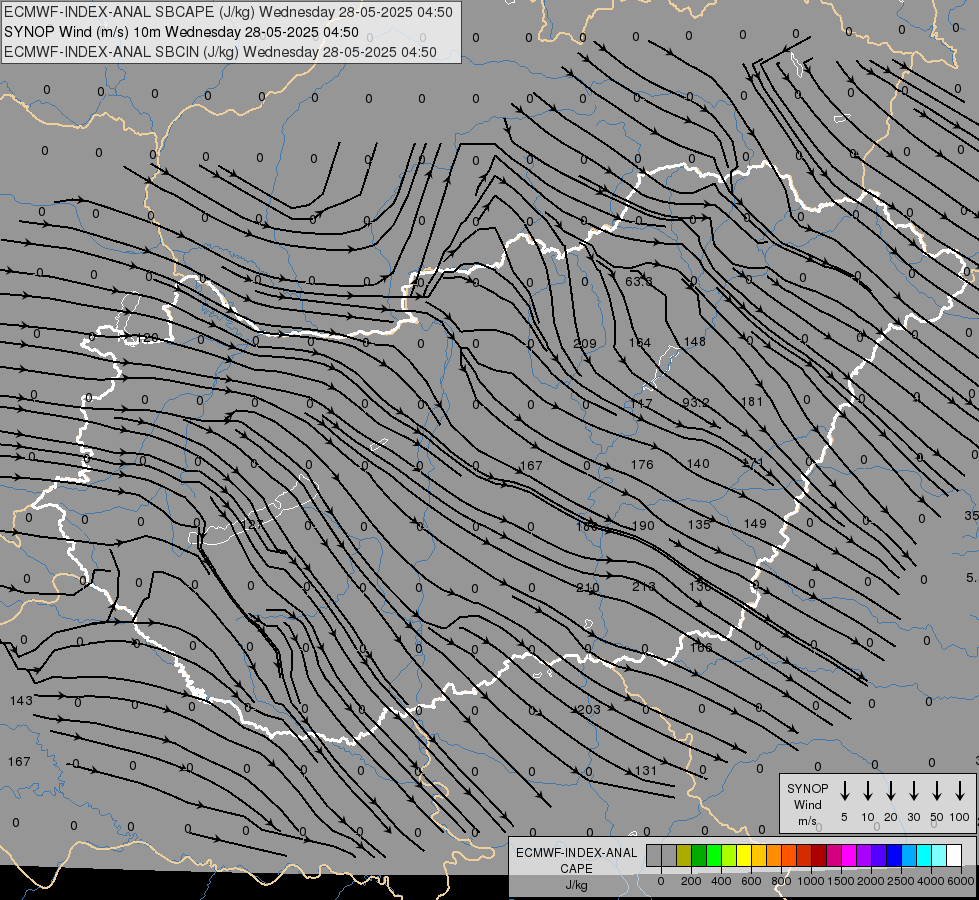Click the map value 117

[x=641, y=403]
